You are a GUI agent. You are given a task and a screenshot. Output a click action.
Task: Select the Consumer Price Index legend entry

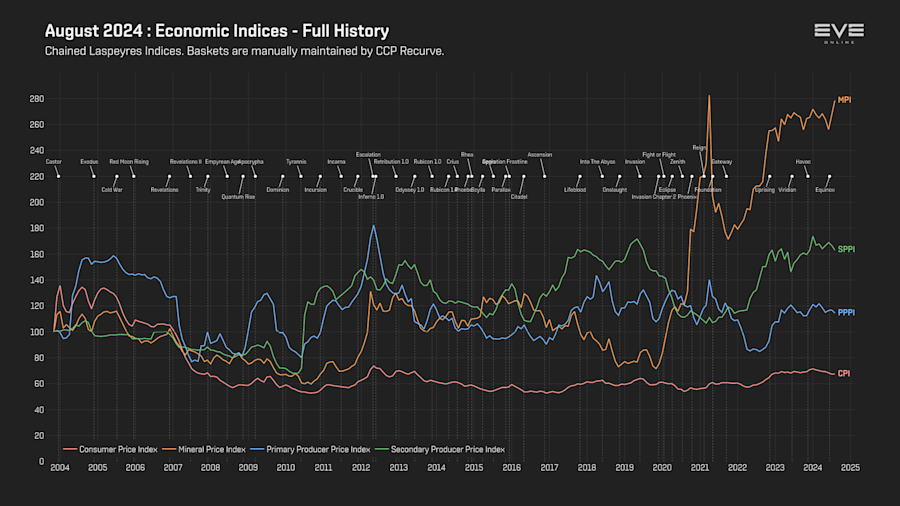click(110, 449)
